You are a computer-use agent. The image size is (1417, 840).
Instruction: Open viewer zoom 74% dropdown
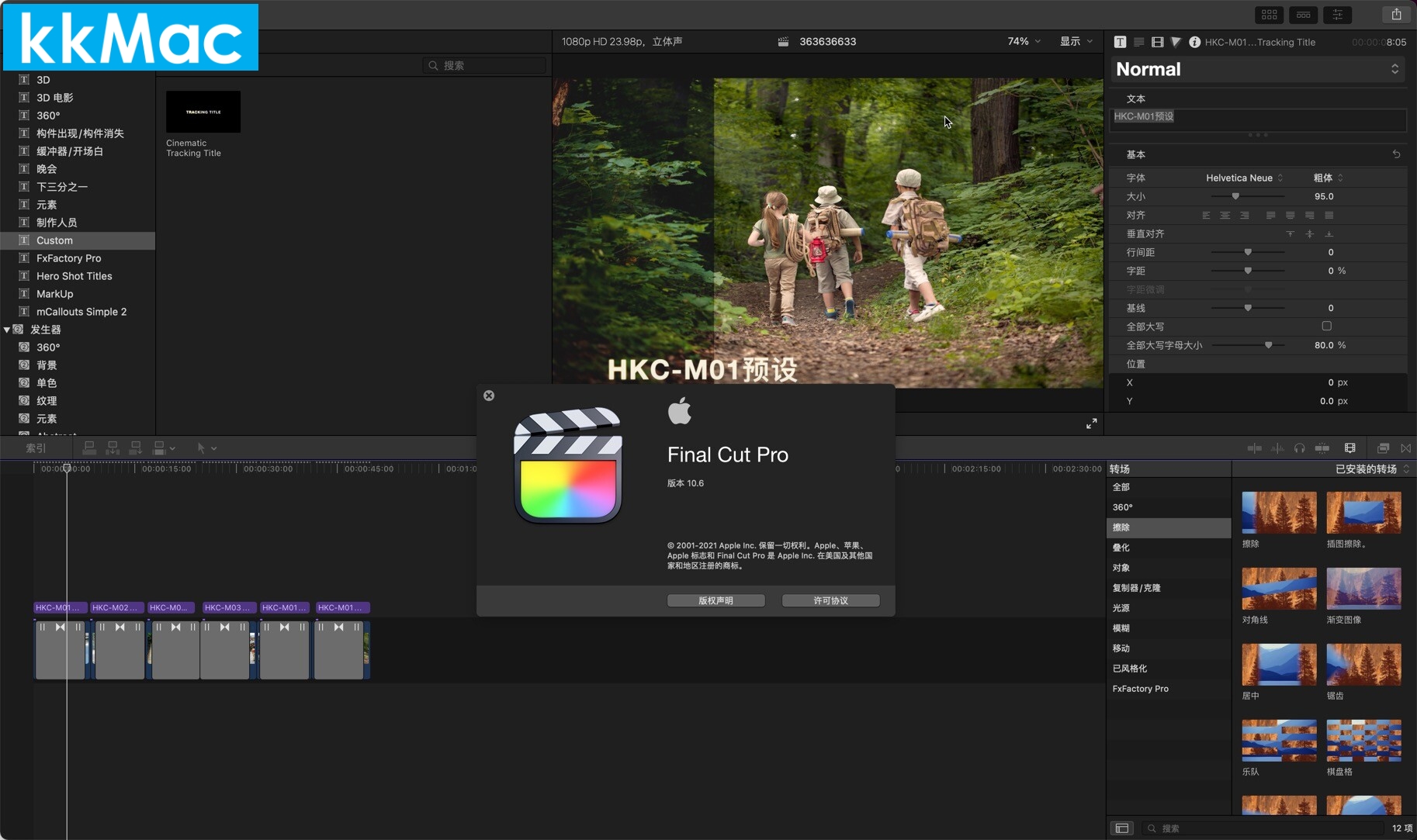click(1024, 41)
